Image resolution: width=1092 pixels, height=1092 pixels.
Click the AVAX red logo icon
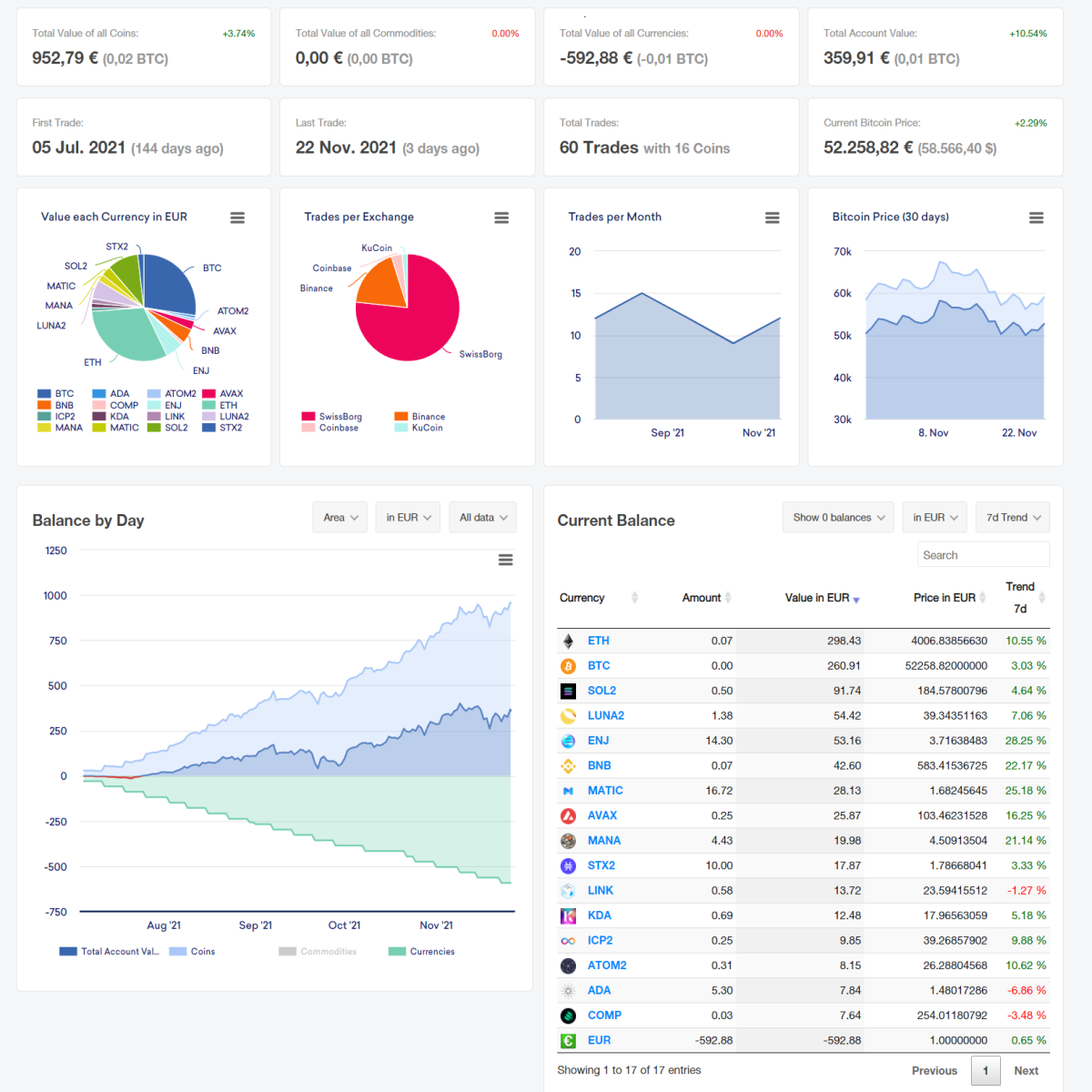pos(569,815)
